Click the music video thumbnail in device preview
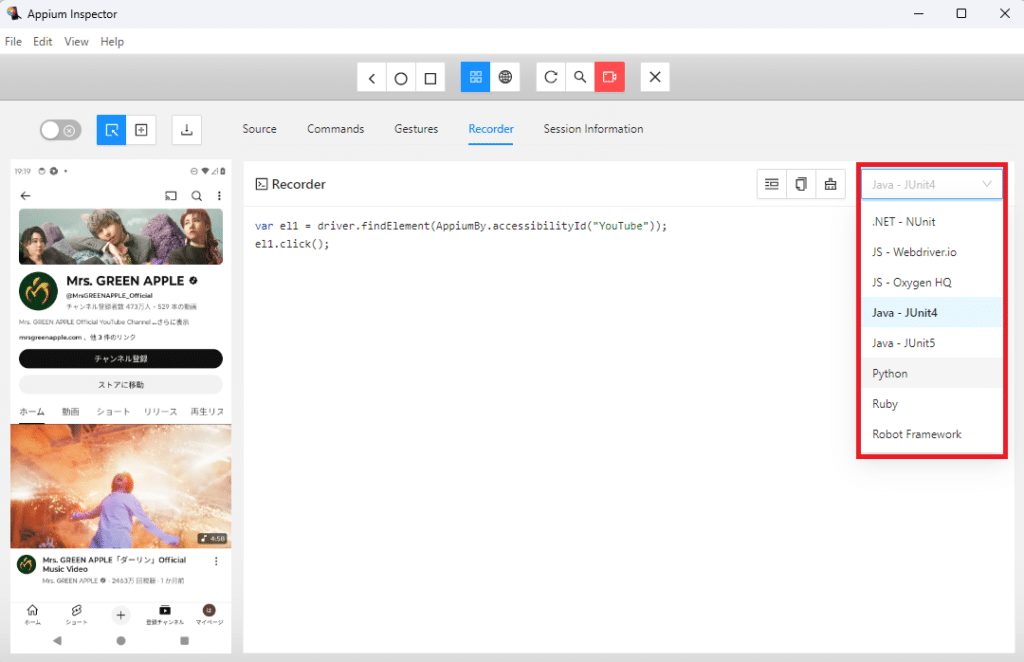 click(121, 486)
